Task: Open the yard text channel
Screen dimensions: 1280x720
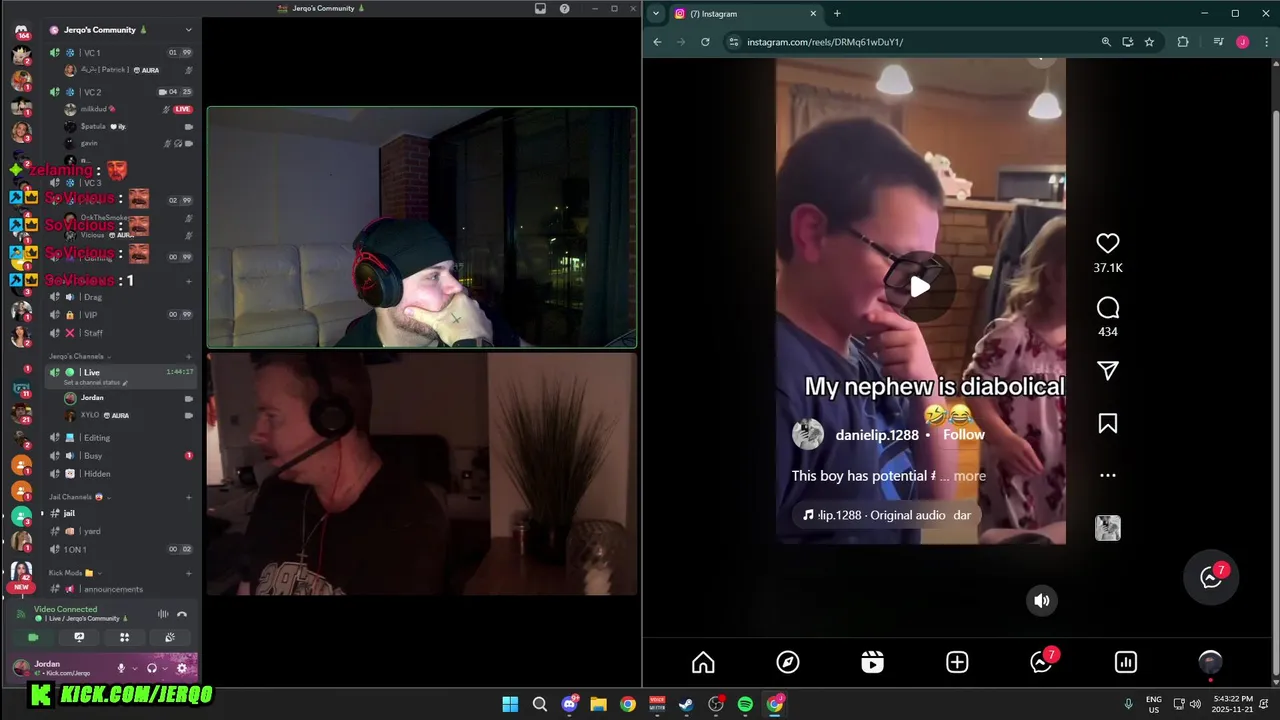Action: 120,531
